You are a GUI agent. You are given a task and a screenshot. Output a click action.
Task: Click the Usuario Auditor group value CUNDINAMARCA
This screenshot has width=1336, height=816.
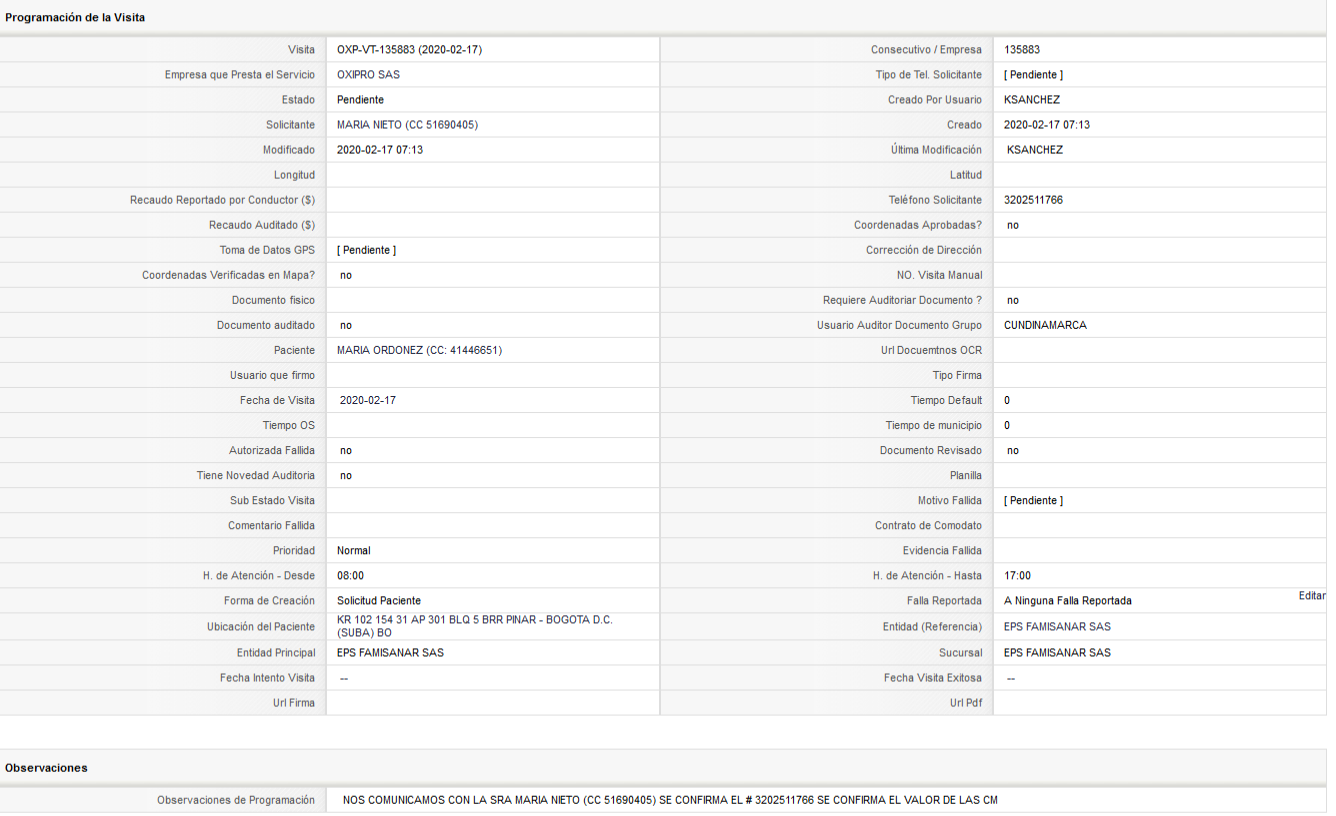click(x=1045, y=325)
